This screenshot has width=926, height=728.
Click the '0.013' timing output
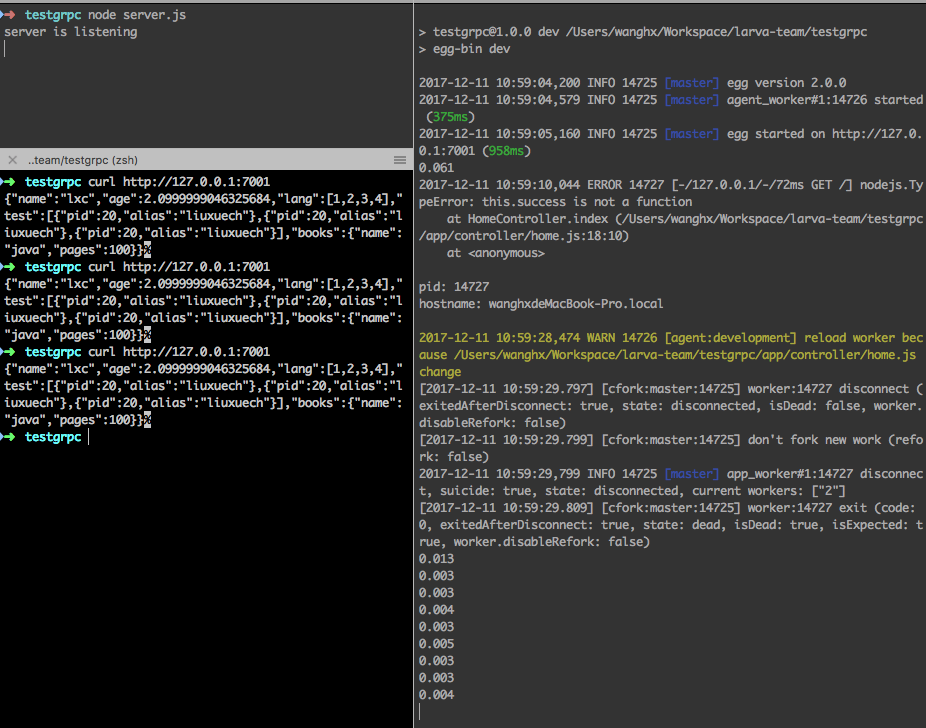(436, 559)
